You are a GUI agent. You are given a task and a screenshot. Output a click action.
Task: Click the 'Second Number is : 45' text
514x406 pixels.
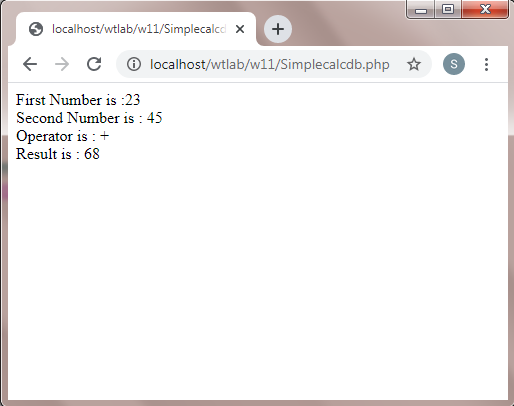pos(89,118)
